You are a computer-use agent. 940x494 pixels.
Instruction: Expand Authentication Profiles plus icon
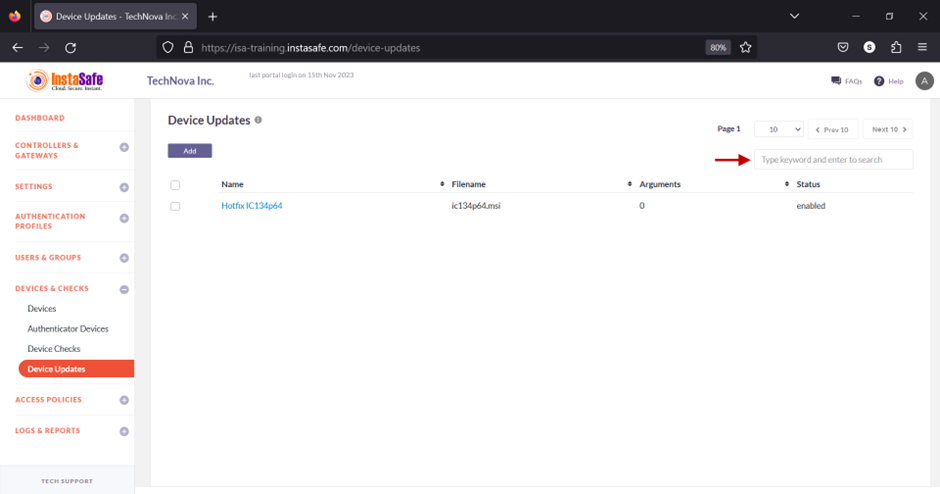124,218
